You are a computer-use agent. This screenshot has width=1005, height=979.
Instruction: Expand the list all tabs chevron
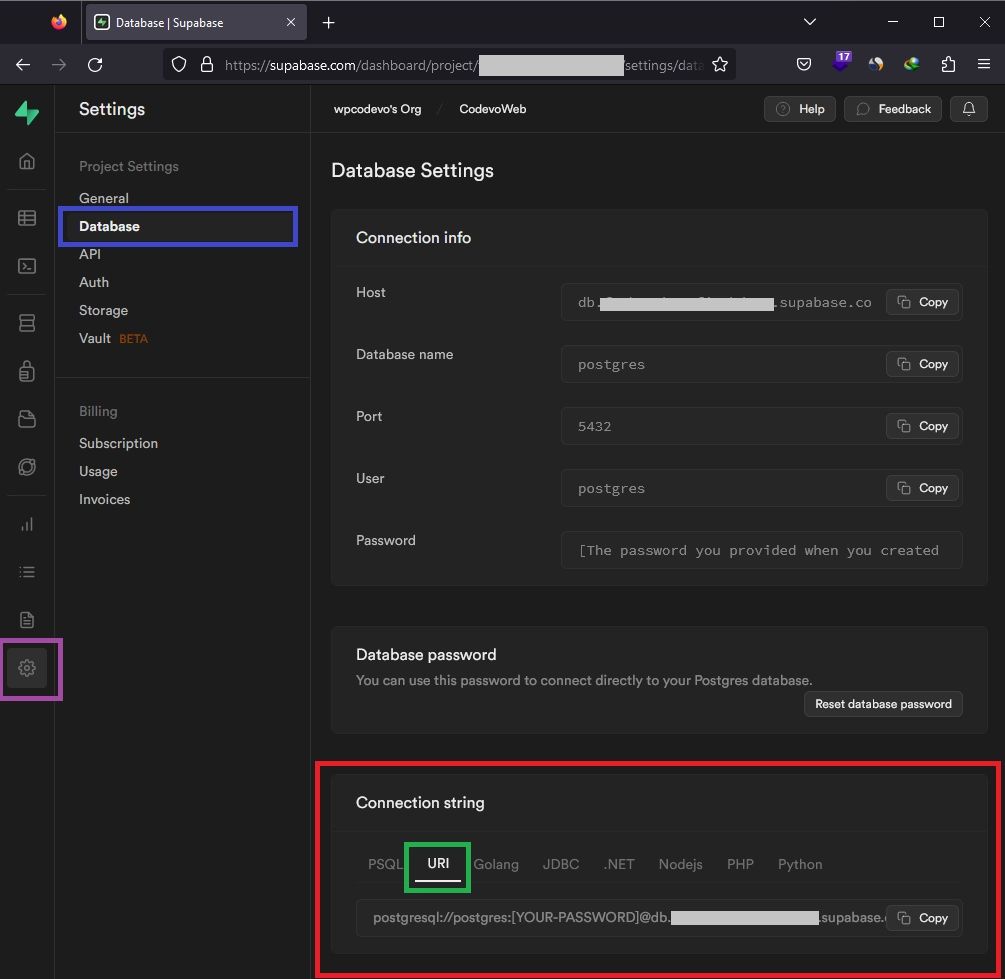(810, 22)
